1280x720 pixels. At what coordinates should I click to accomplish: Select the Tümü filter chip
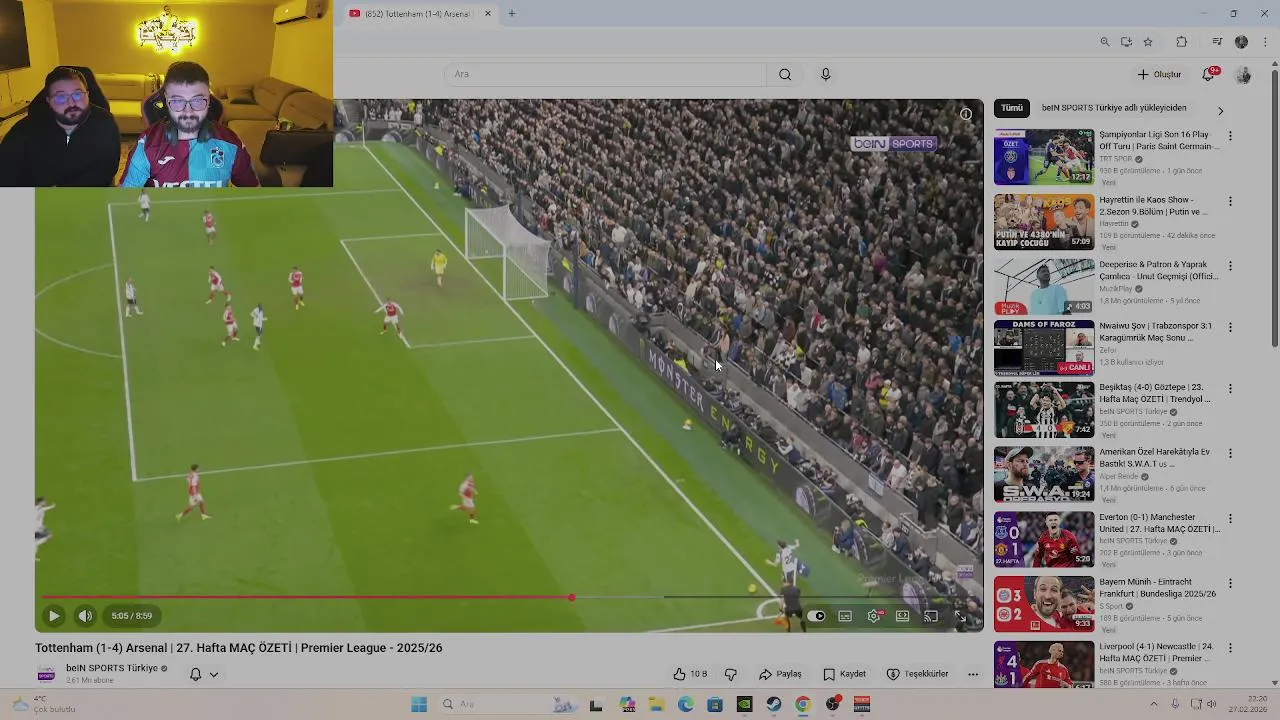point(1012,108)
